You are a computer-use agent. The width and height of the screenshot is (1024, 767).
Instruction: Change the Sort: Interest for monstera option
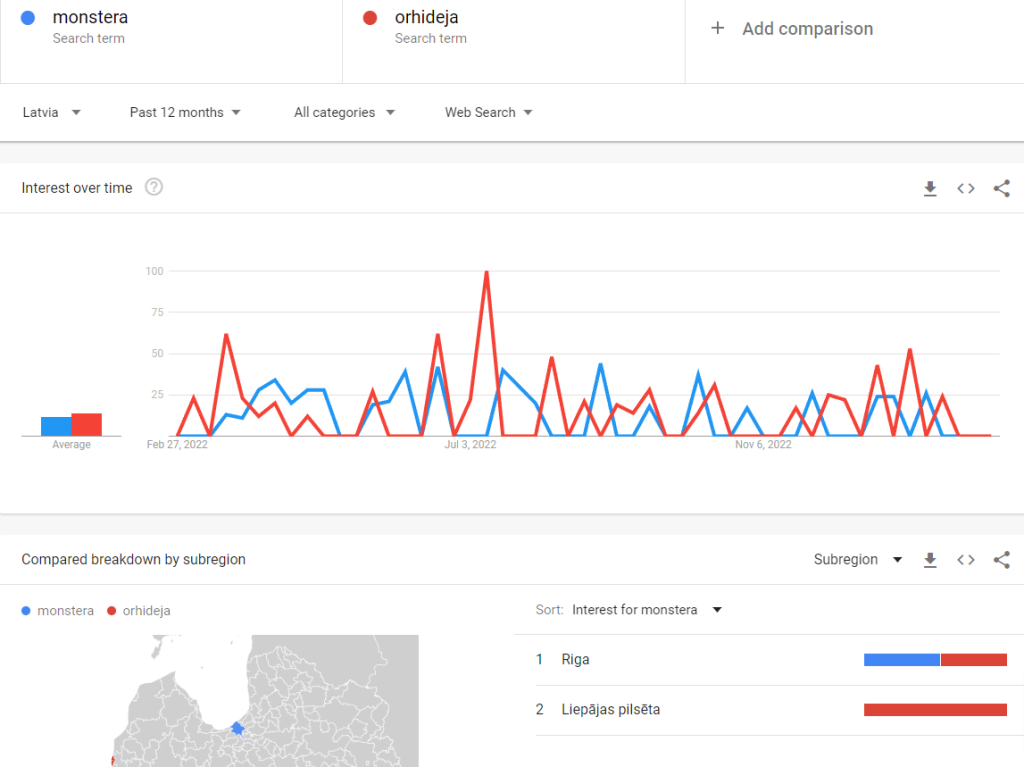tap(646, 610)
